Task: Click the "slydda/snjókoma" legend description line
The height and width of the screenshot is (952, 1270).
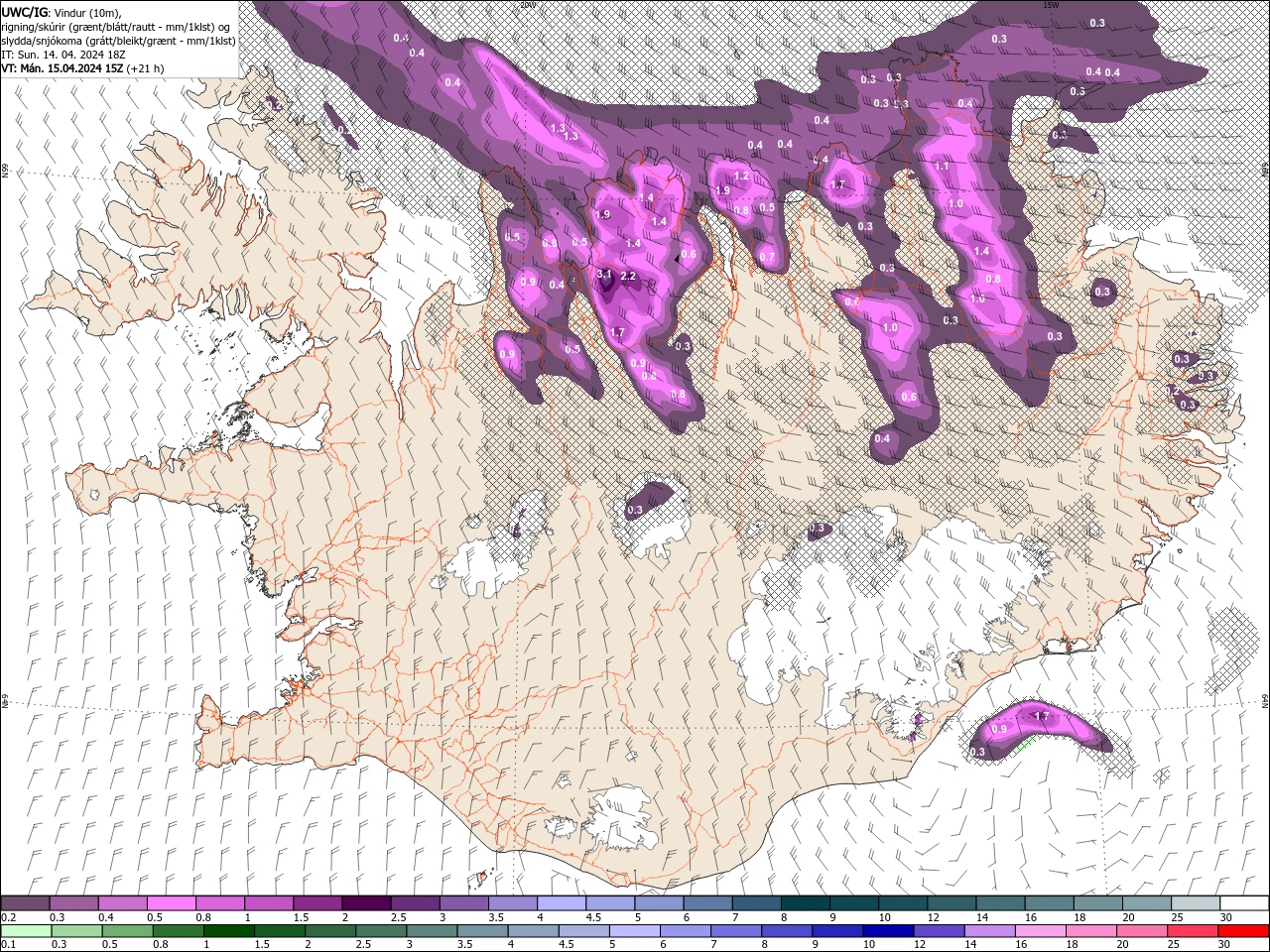Action: pyautogui.click(x=118, y=41)
